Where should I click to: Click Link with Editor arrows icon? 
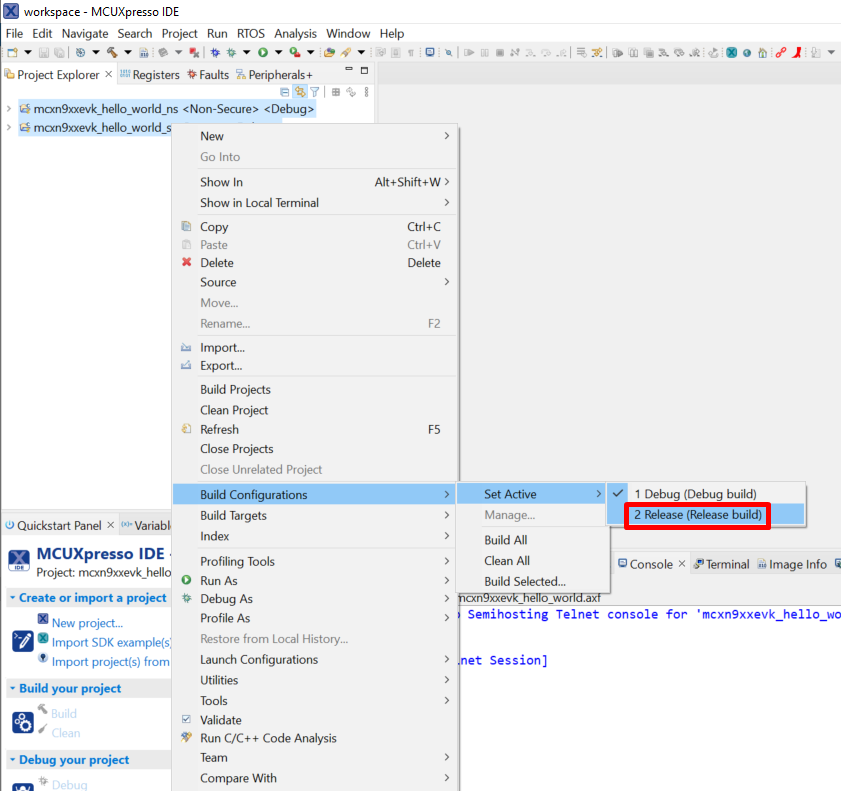click(x=300, y=92)
